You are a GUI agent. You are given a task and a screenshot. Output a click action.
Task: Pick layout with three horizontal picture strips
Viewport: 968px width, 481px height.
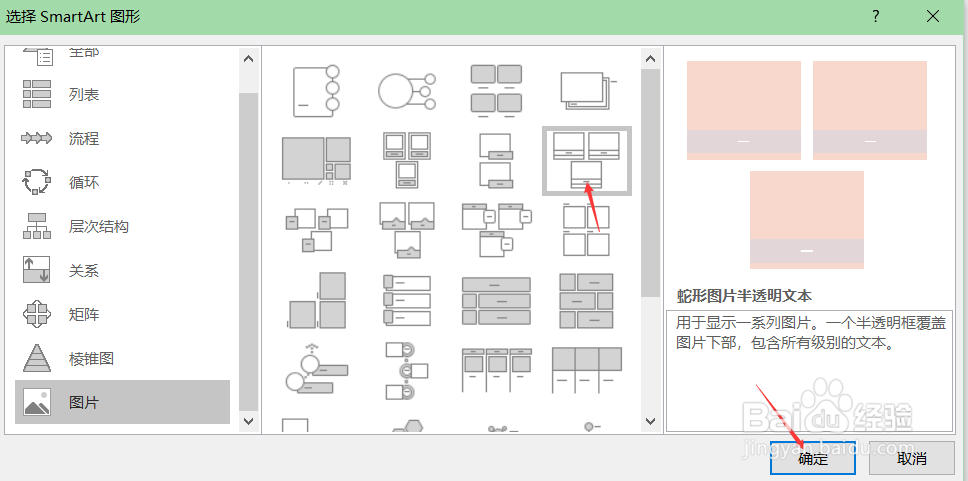407,300
